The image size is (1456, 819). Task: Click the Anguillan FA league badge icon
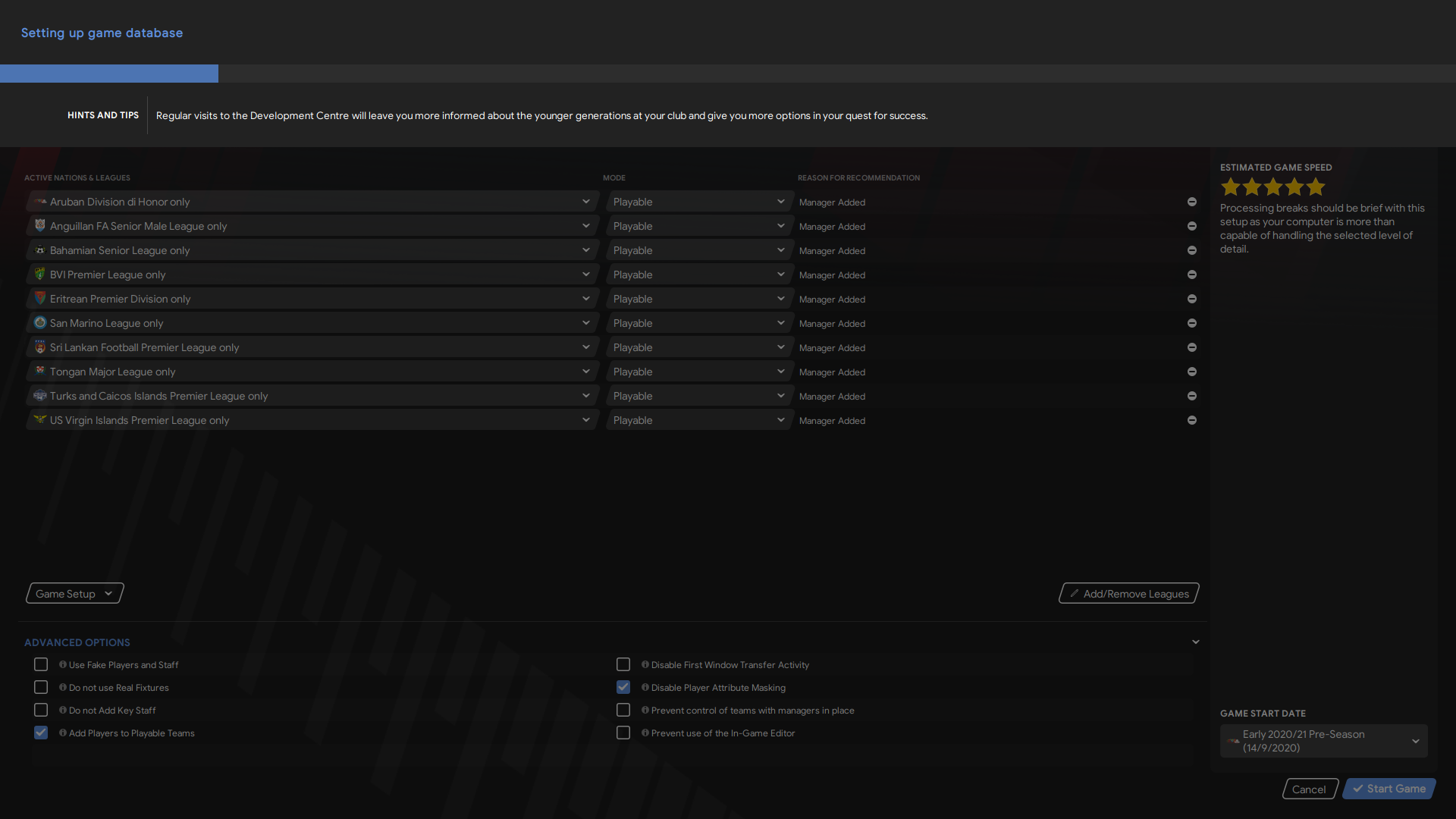[40, 225]
